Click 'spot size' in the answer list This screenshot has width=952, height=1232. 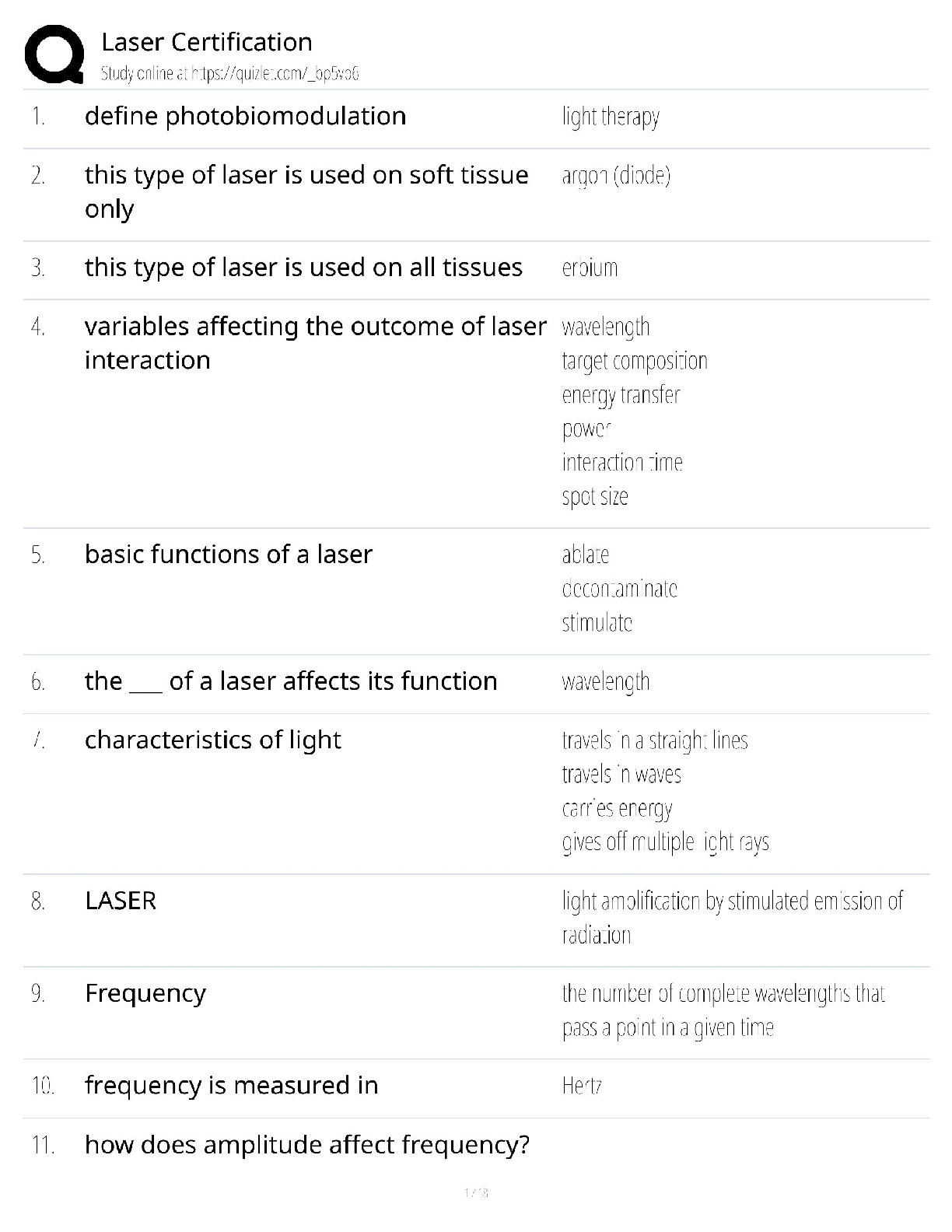click(x=595, y=496)
